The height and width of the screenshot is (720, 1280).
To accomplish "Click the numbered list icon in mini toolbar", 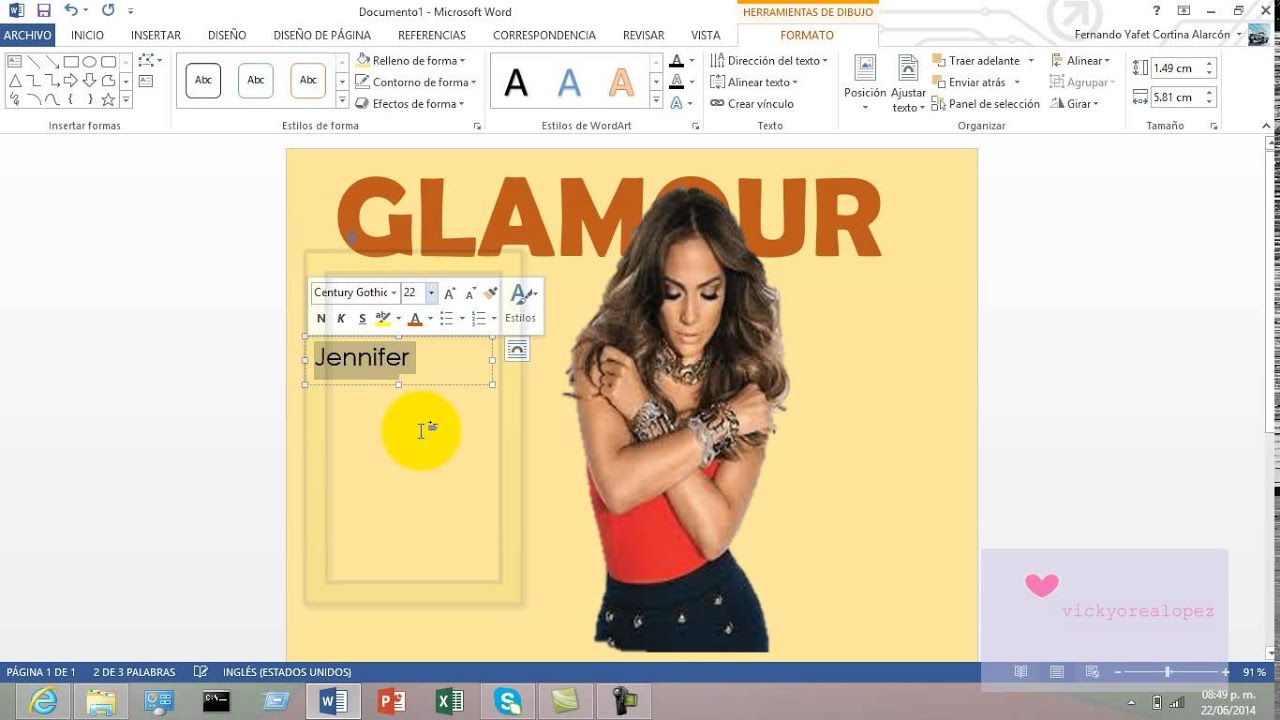I will coord(479,319).
